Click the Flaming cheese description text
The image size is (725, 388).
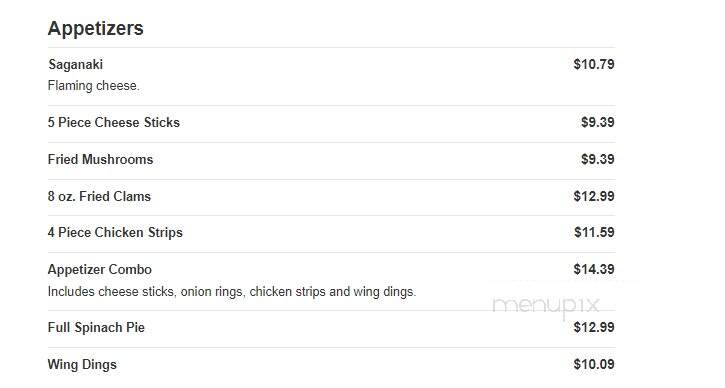(93, 86)
